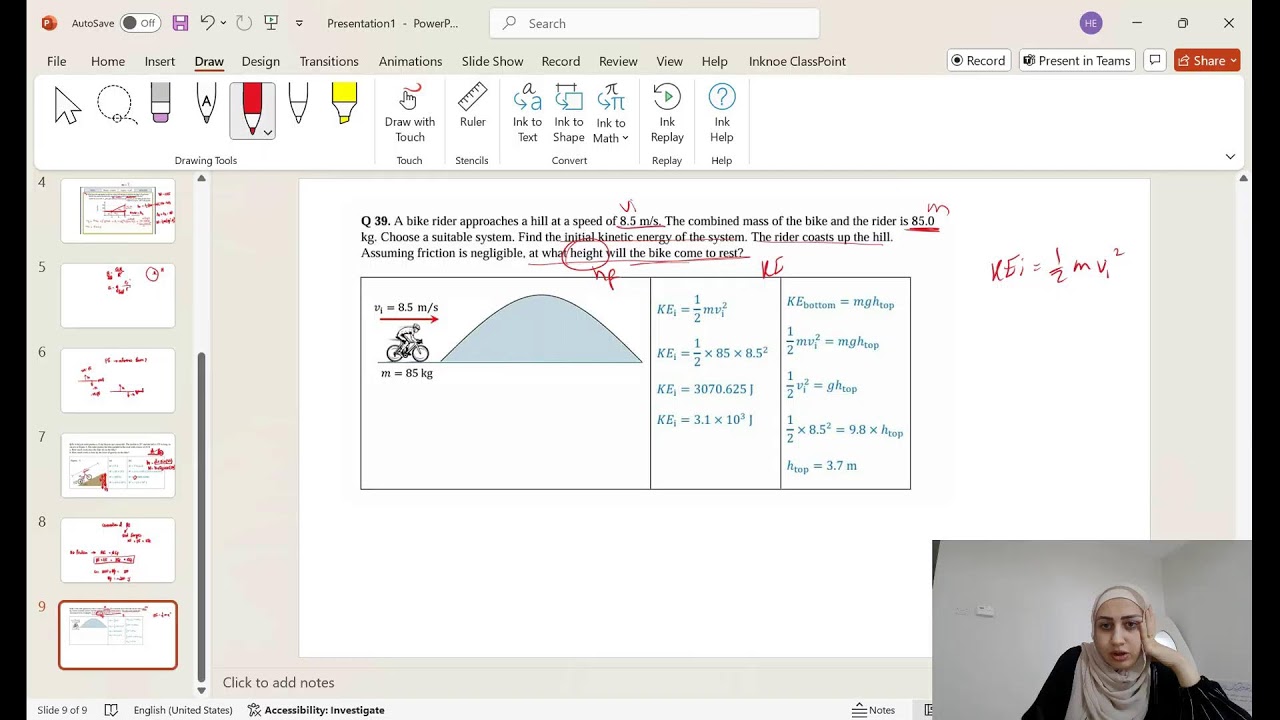This screenshot has width=1280, height=720.
Task: Select slide 9 thumbnail
Action: pos(118,635)
